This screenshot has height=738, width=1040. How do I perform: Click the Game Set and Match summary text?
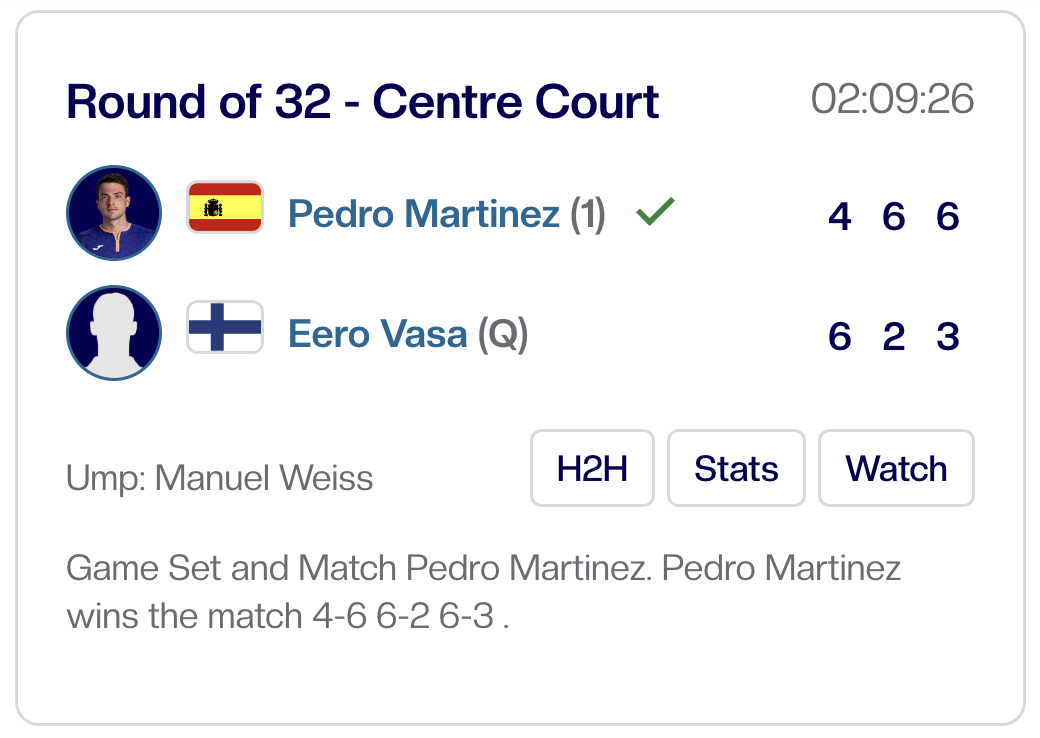point(484,592)
